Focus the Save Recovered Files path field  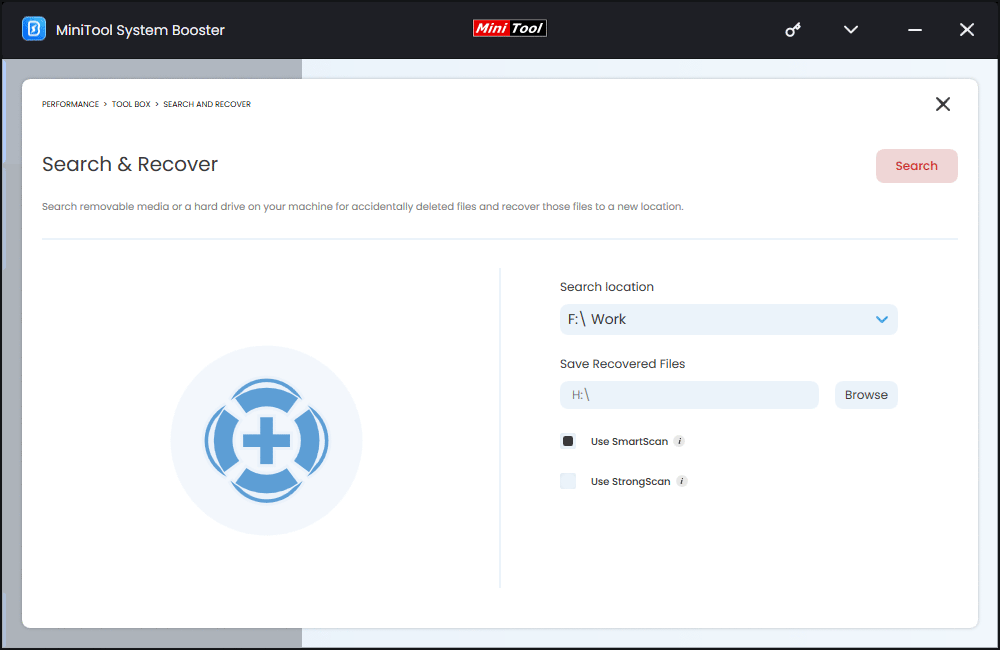[x=689, y=395]
